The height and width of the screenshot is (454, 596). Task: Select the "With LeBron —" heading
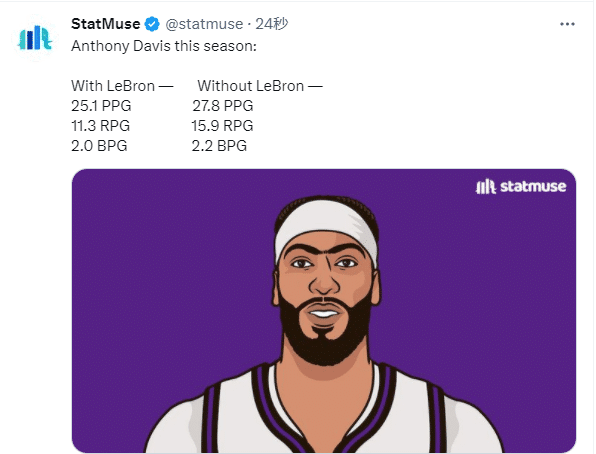click(x=122, y=86)
